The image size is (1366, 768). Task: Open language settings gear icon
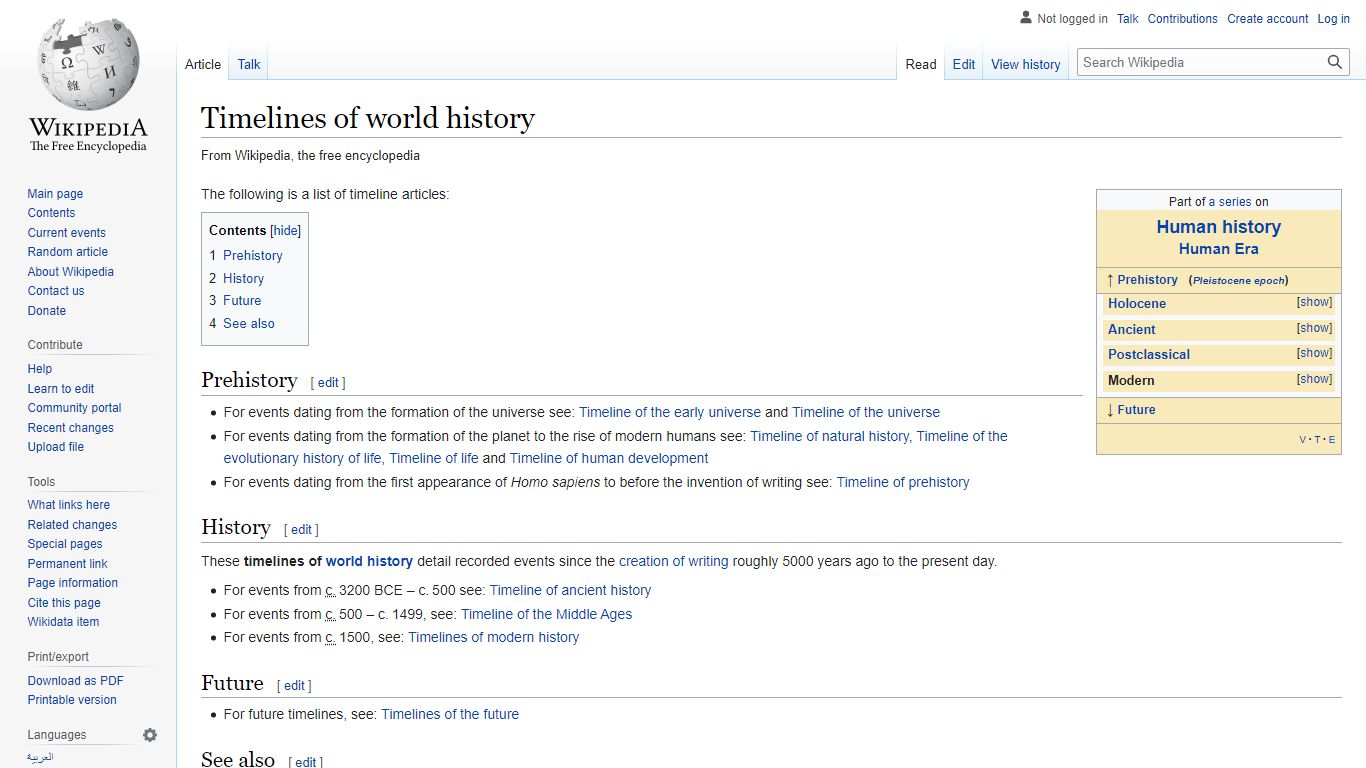150,735
